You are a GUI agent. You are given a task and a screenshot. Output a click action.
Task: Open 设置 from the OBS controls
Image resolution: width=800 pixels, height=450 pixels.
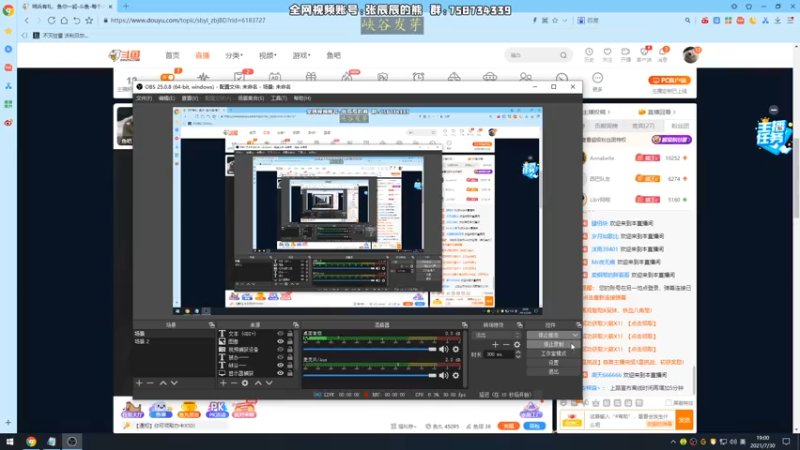(x=553, y=363)
